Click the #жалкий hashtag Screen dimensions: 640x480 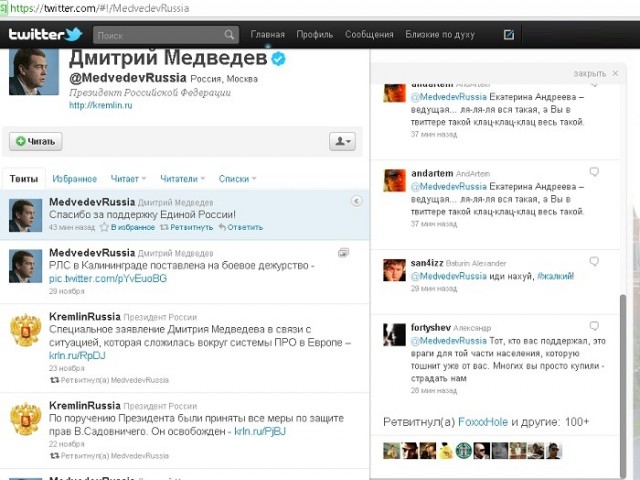[556, 276]
